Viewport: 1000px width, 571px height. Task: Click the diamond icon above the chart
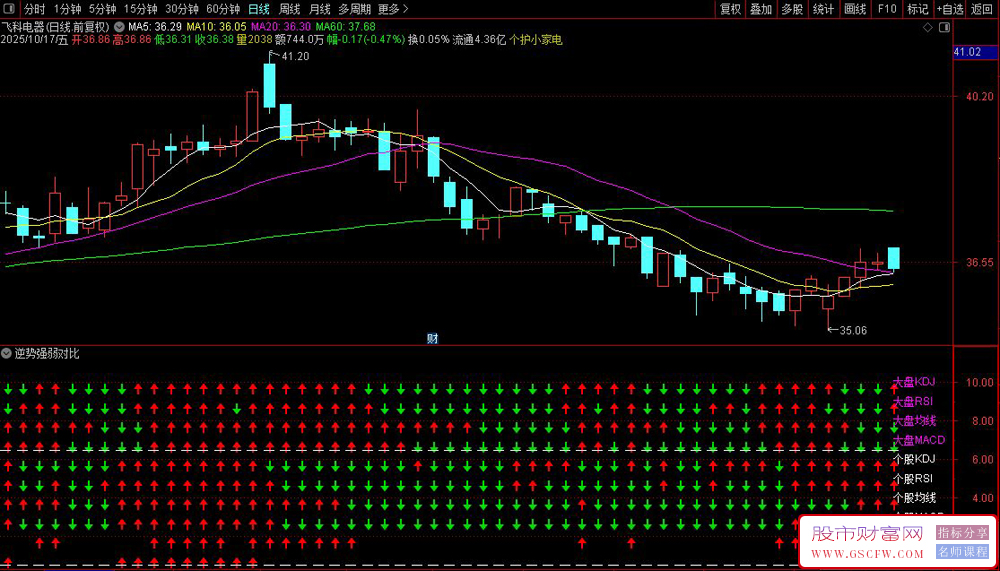(928, 27)
